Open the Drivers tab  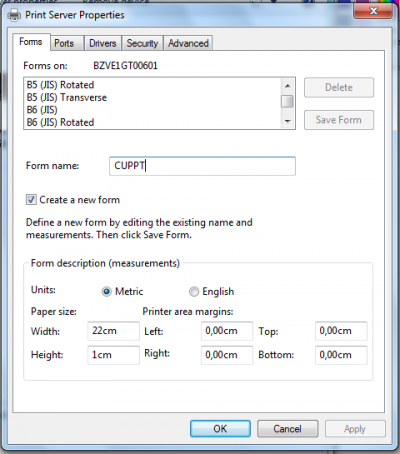[103, 43]
